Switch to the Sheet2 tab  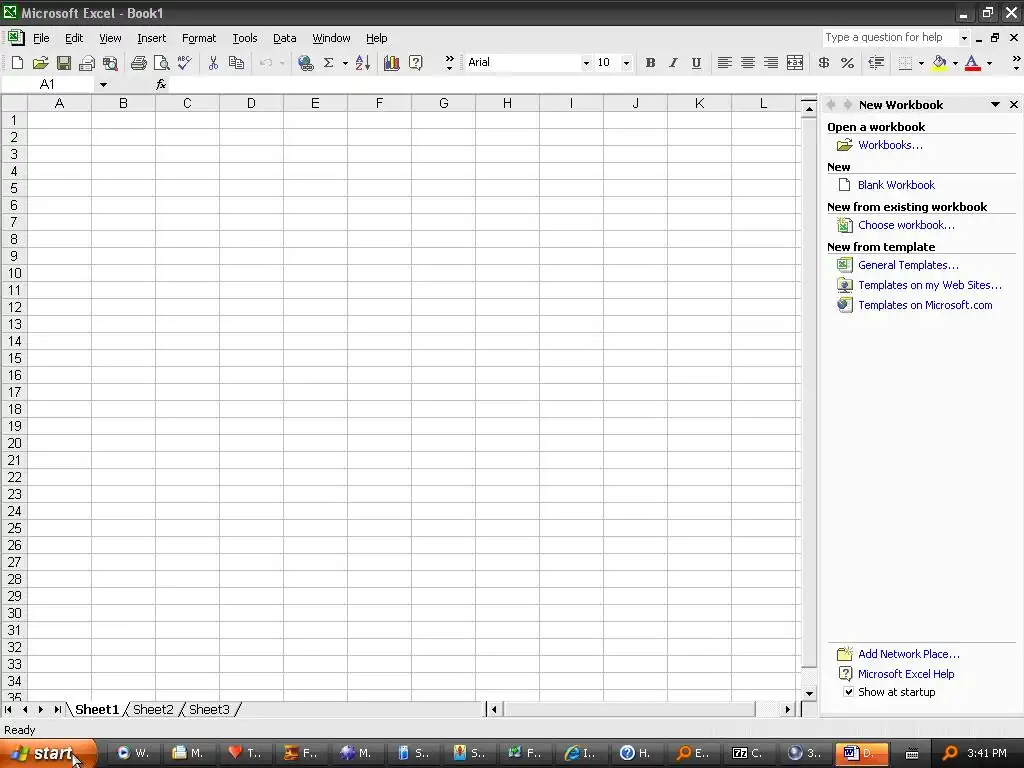[x=153, y=709]
